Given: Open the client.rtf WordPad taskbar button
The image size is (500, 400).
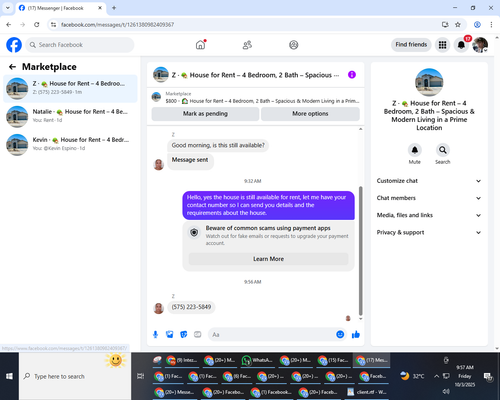Looking at the screenshot, I should (367, 392).
